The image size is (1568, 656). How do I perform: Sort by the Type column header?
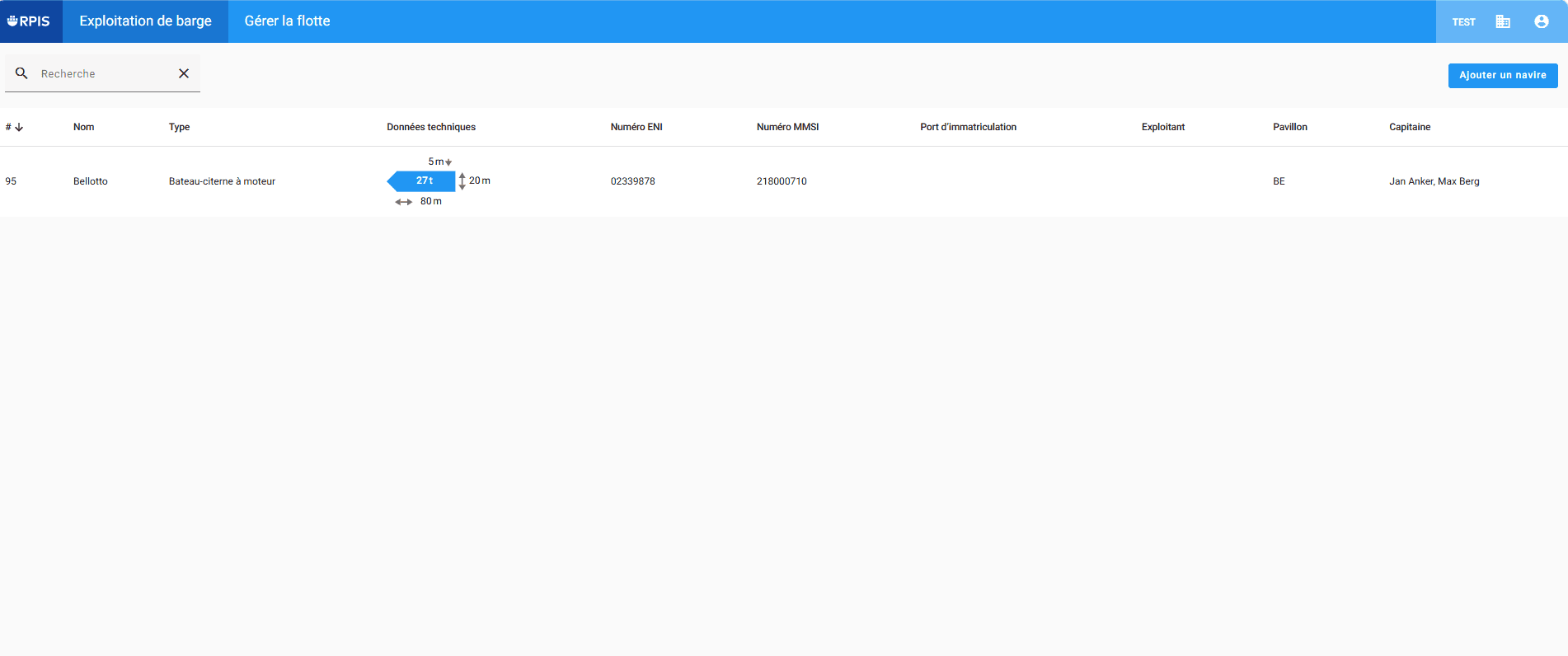179,127
